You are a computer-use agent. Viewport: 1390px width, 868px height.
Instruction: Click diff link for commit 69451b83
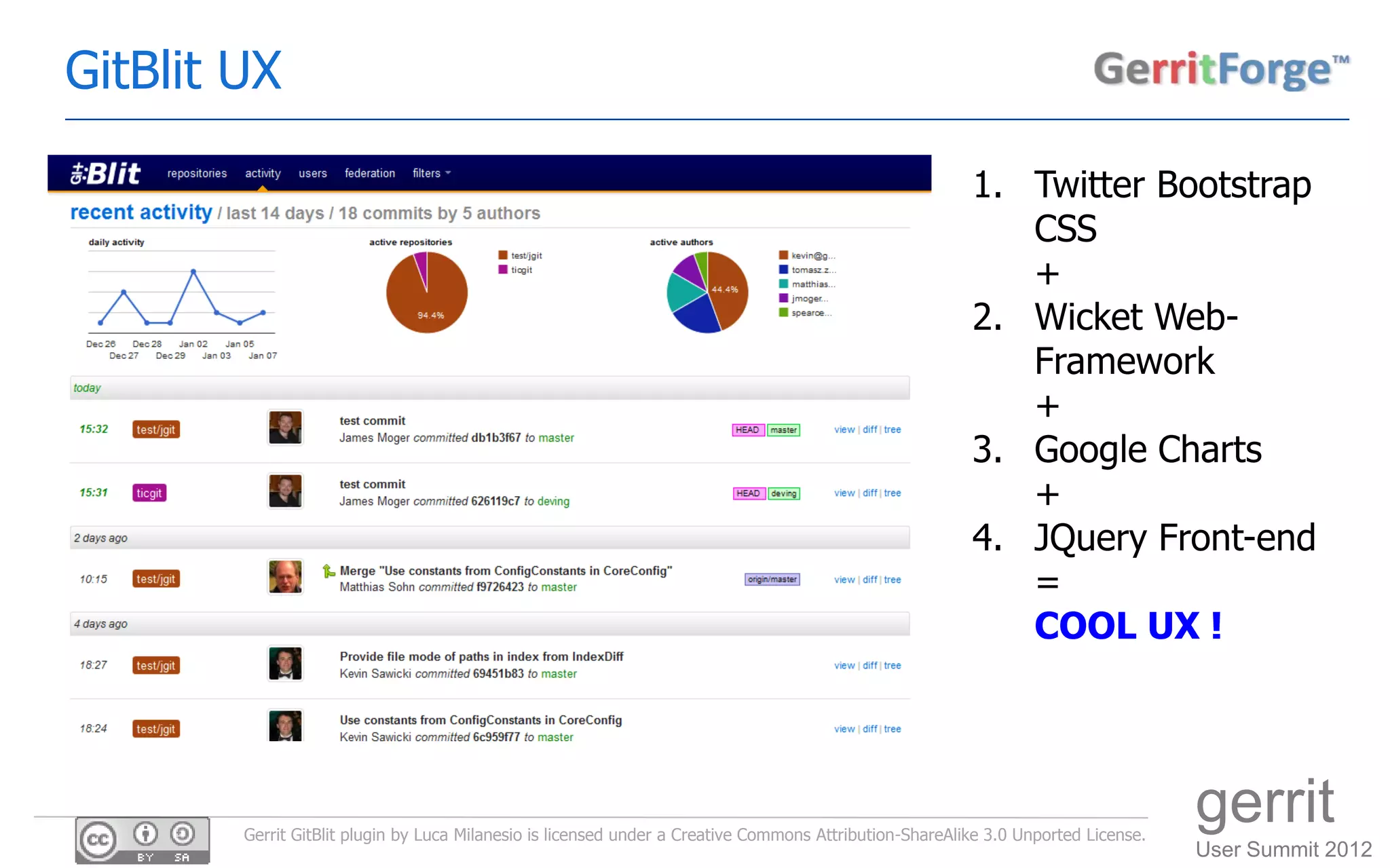(x=870, y=666)
